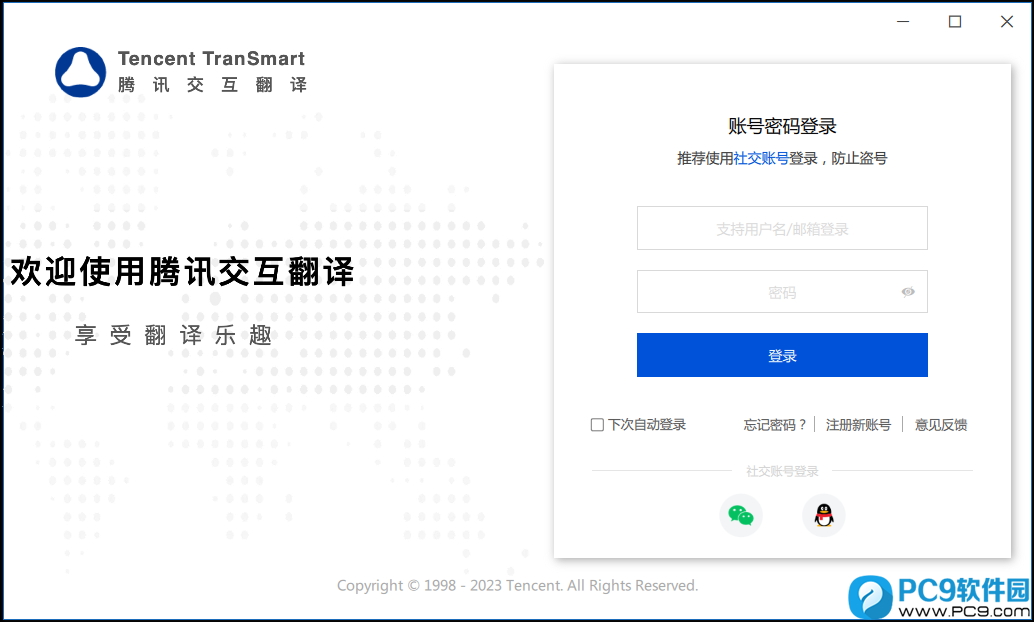Click the 欢迎使用腾讯交互翻译 welcome heading
Image resolution: width=1034 pixels, height=622 pixels.
[x=183, y=272]
